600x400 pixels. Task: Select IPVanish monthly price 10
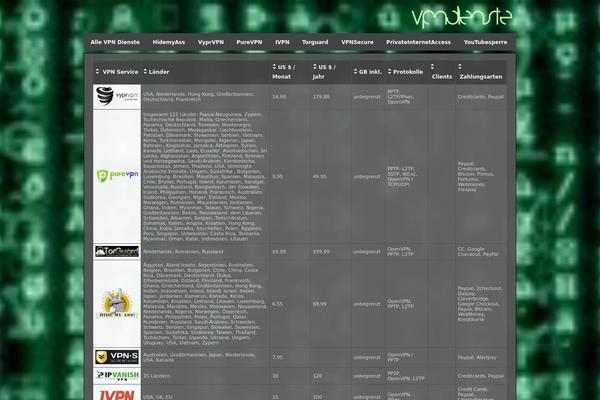coord(275,376)
